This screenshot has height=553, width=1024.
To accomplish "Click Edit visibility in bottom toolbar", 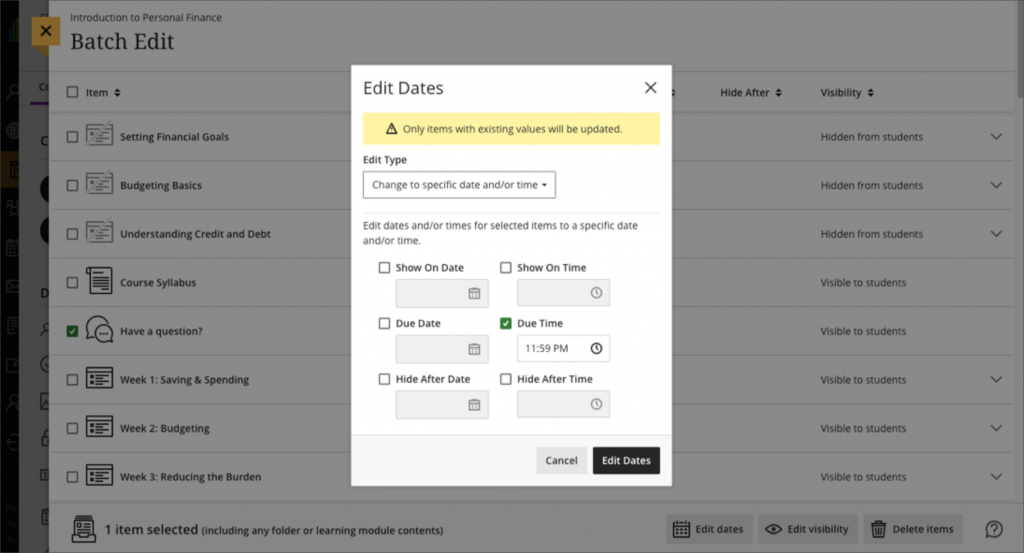I will pyautogui.click(x=807, y=529).
